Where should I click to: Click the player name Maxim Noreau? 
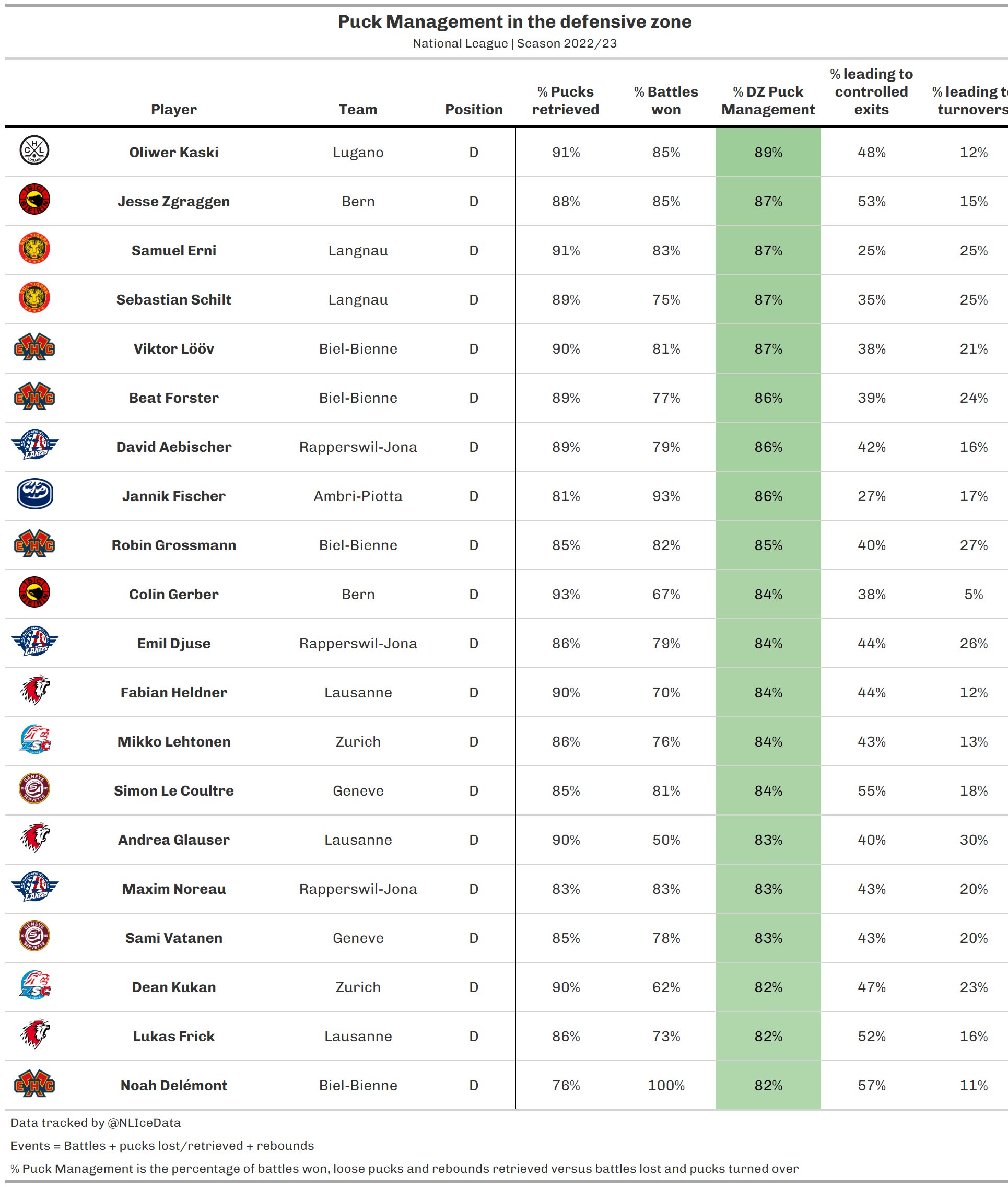tap(174, 889)
